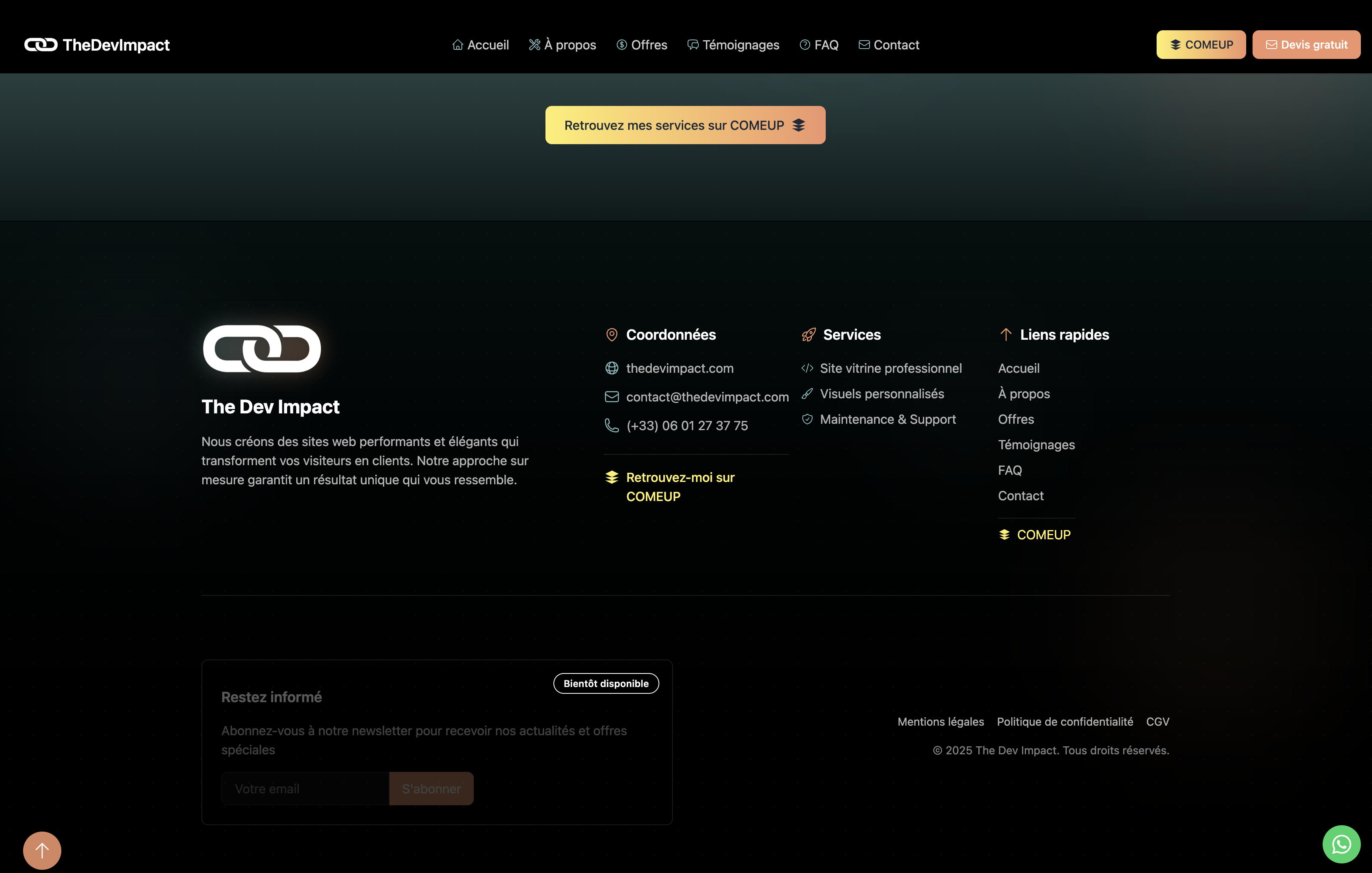Follow the Contact quick link in footer
Image resolution: width=1372 pixels, height=873 pixels.
pyautogui.click(x=1020, y=496)
